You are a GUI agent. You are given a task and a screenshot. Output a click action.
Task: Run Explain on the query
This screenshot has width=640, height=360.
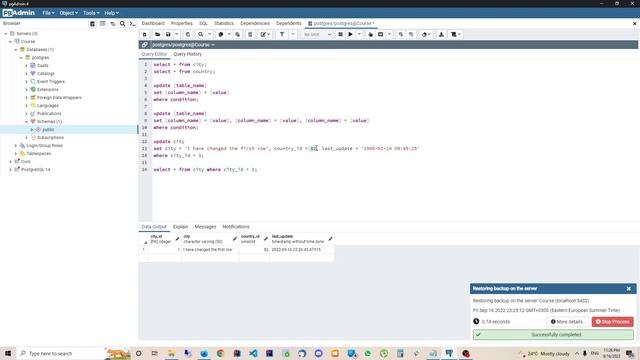click(371, 34)
